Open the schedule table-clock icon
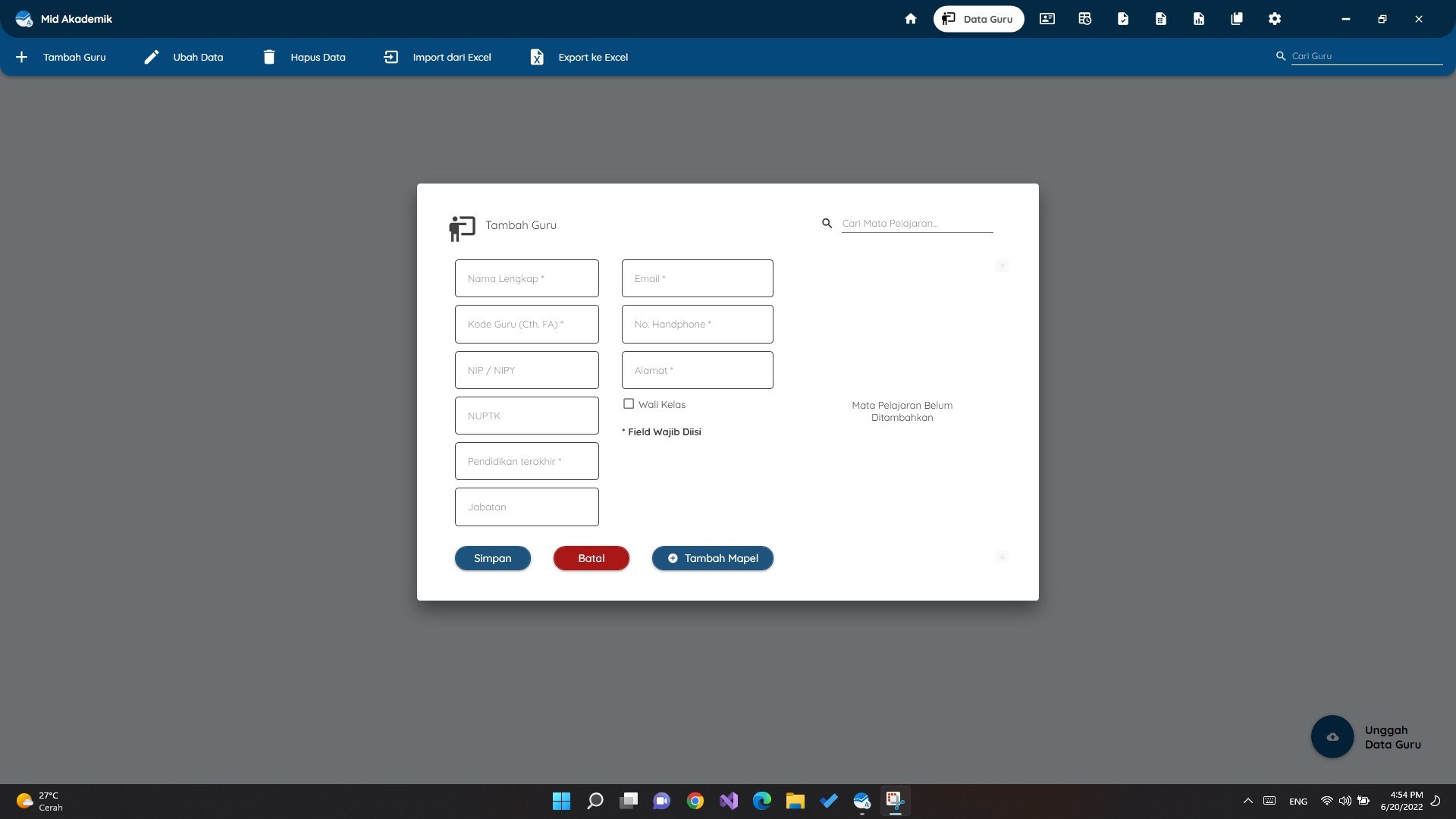This screenshot has height=819, width=1456. (x=1085, y=19)
